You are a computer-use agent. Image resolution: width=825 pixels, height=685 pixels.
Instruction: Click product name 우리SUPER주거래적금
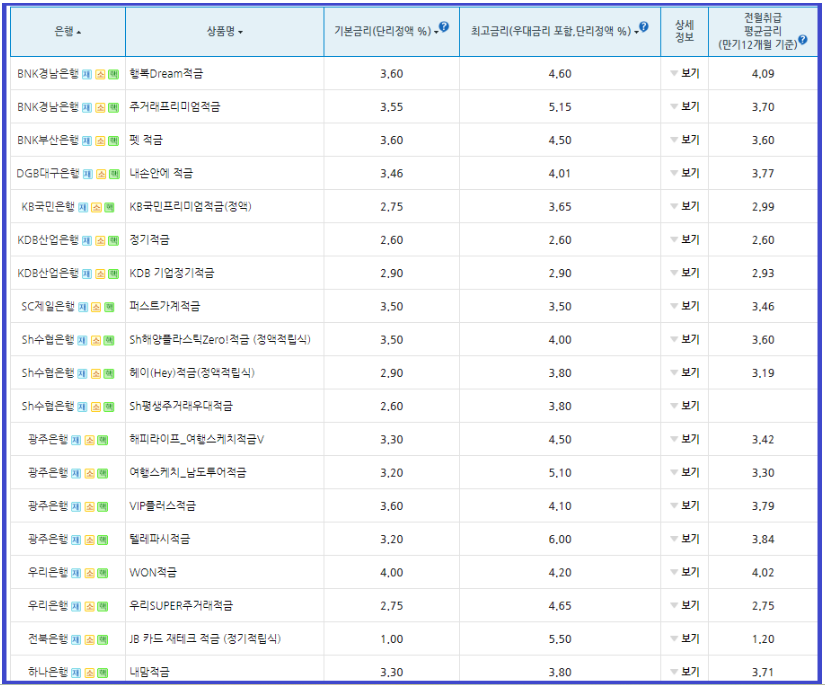point(181,606)
